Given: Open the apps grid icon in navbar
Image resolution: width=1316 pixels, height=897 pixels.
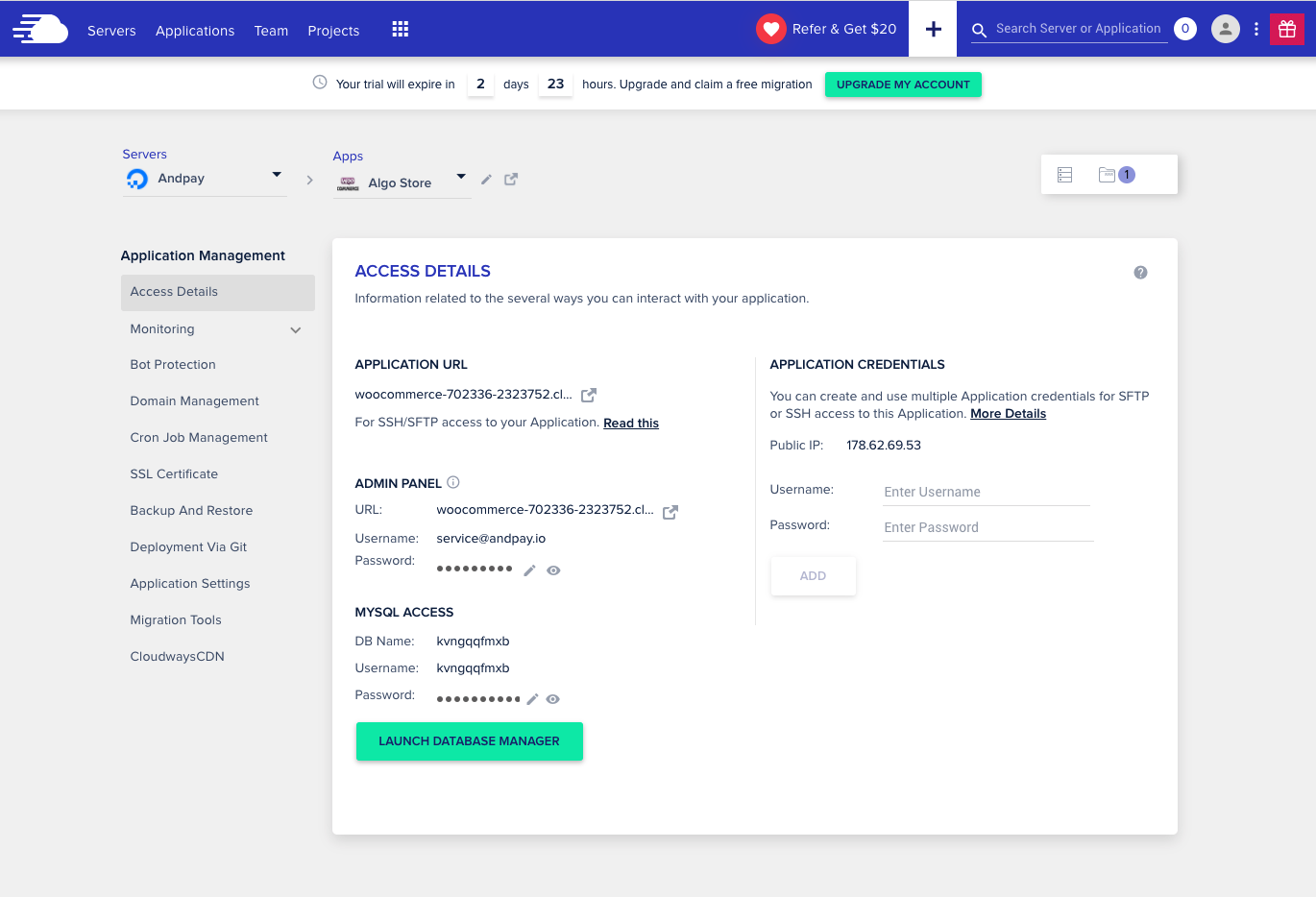Looking at the screenshot, I should [x=401, y=30].
